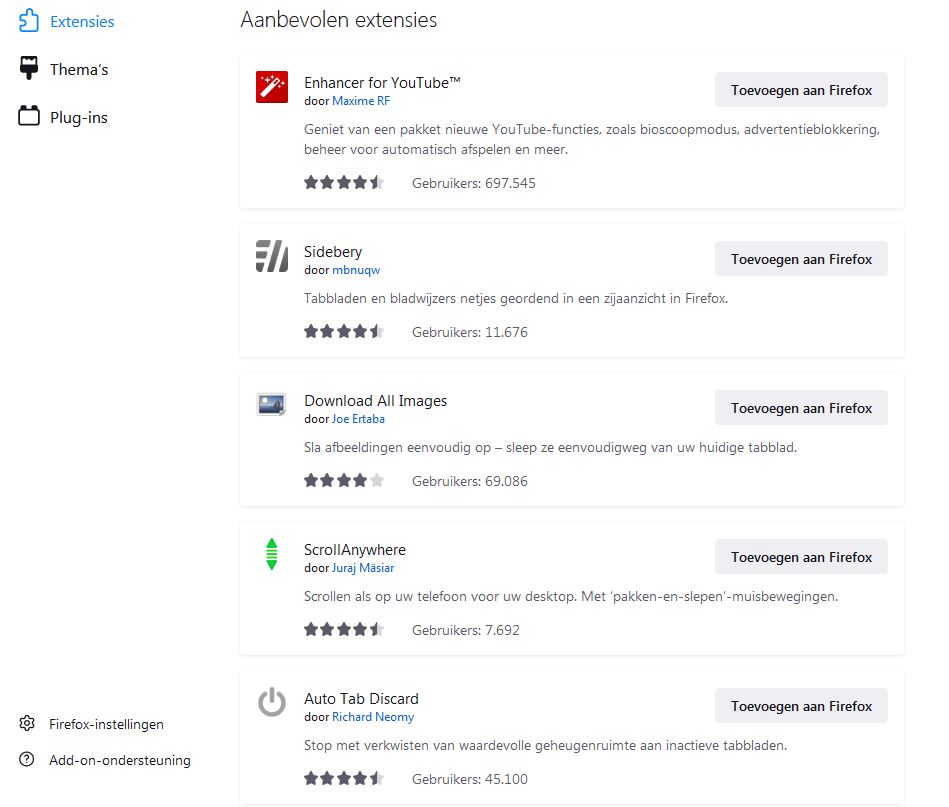
Task: Click the Auto Tab Discard power icon
Action: (x=272, y=703)
